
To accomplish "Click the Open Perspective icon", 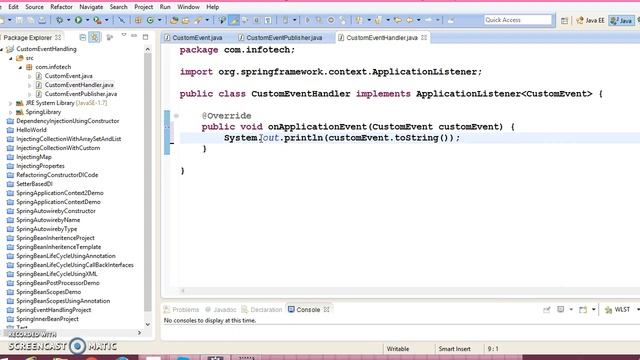I will point(564,20).
